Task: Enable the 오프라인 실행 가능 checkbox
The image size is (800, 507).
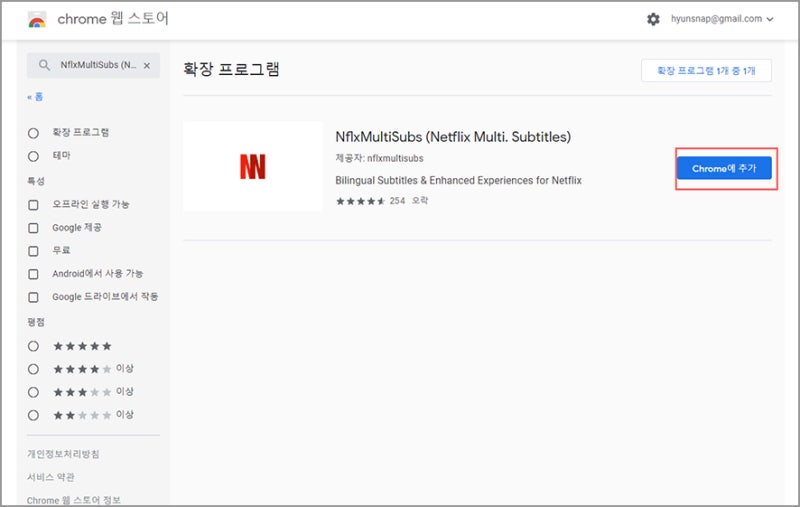Action: pyautogui.click(x=33, y=205)
